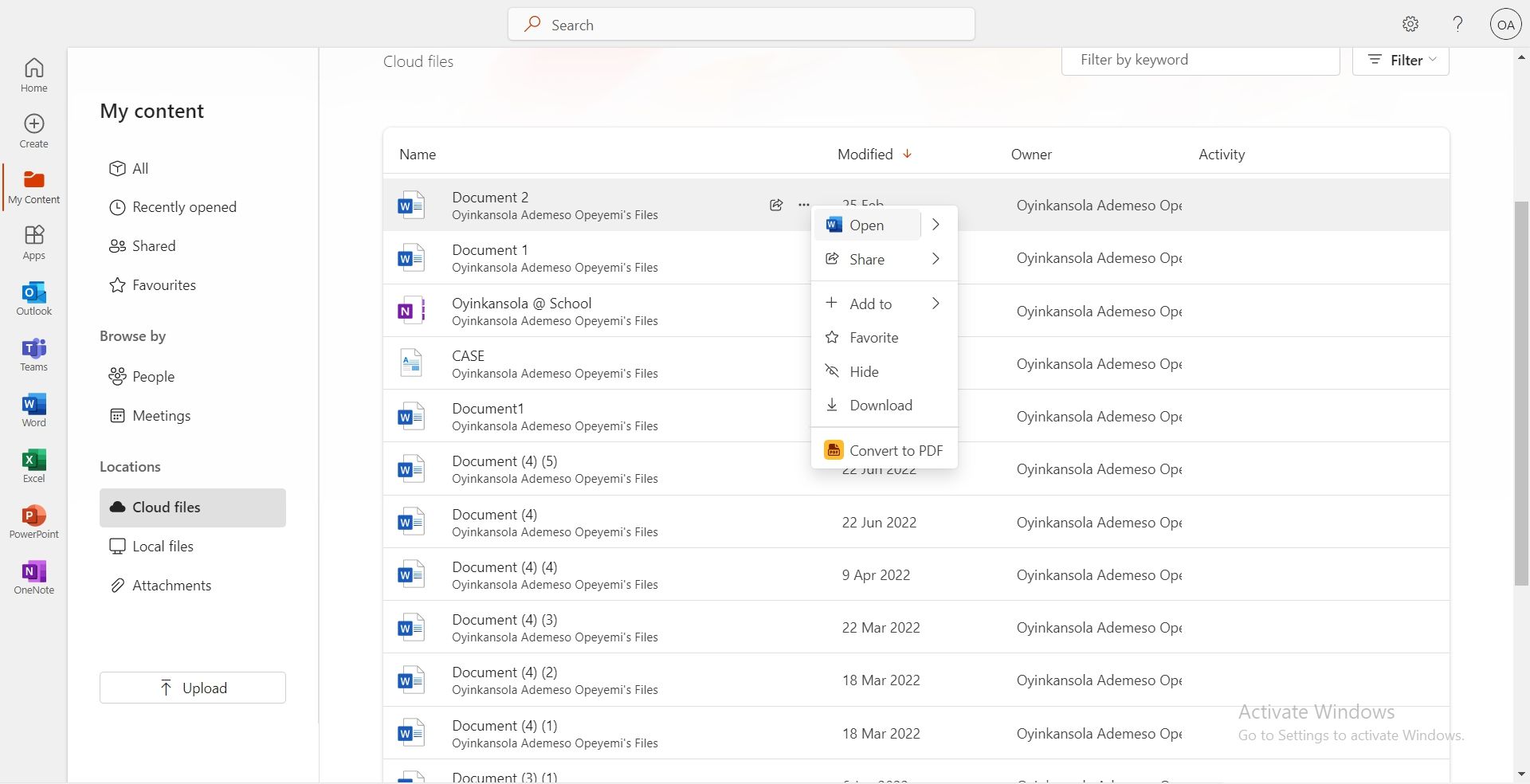Click the Filter by keyword field

(1200, 61)
